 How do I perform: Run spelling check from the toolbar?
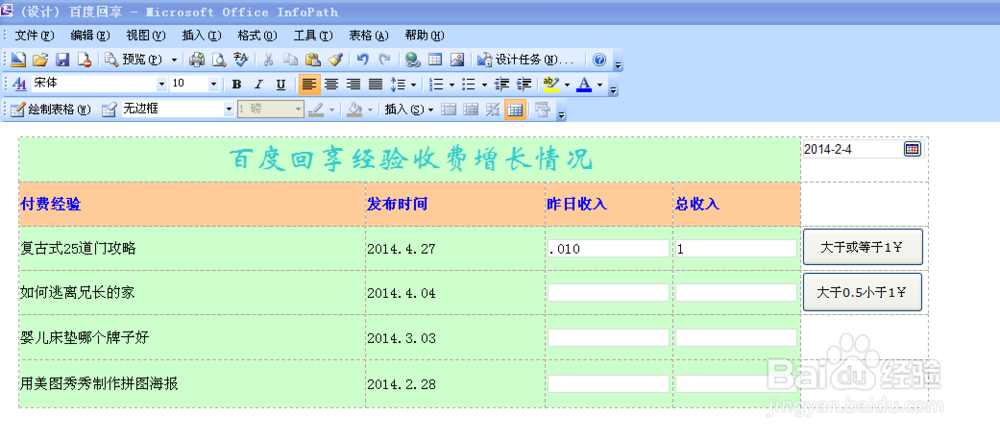point(240,60)
